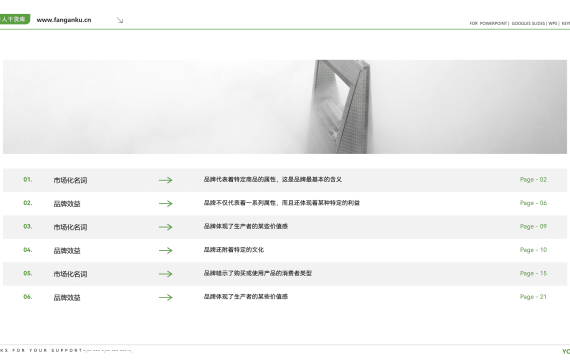Click the WPS header text
This screenshot has width=570, height=360.
(553, 23)
